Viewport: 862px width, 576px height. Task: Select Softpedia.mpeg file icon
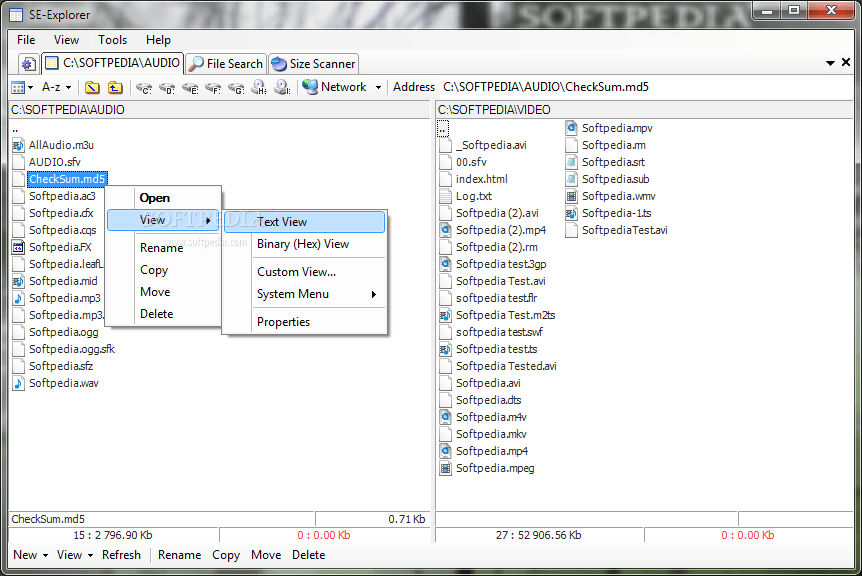tap(445, 468)
